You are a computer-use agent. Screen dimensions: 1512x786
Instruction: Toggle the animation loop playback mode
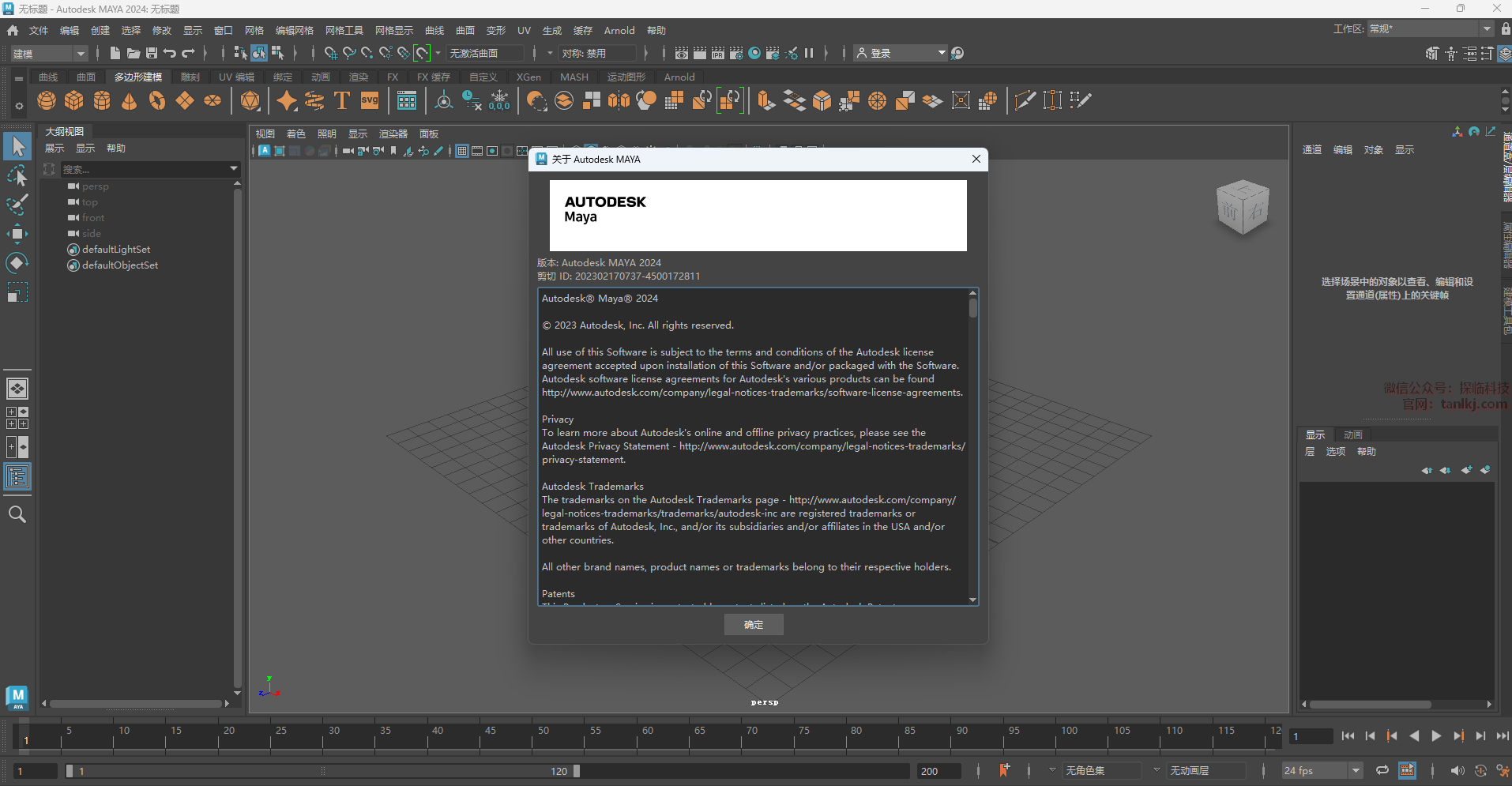[1382, 770]
